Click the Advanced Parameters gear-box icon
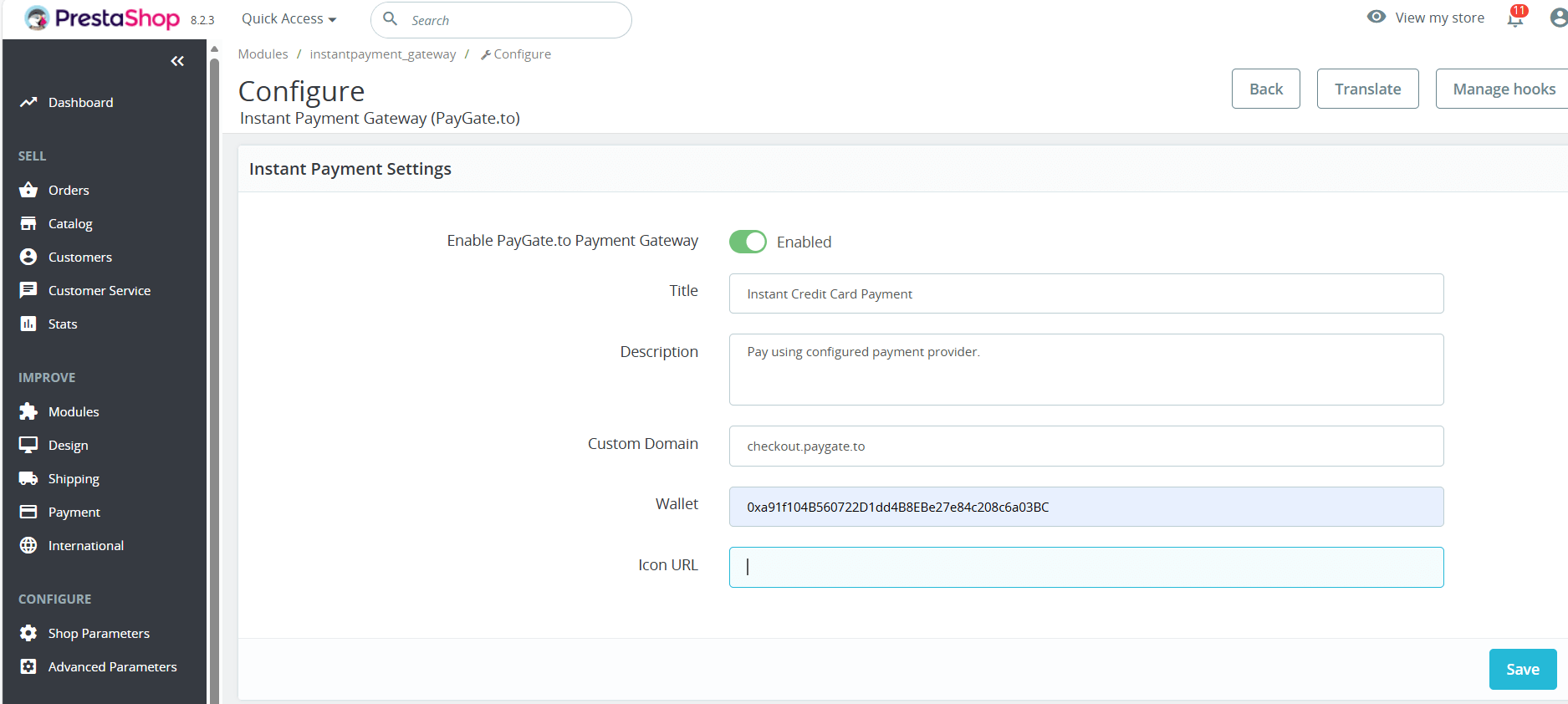1568x704 pixels. 28,666
